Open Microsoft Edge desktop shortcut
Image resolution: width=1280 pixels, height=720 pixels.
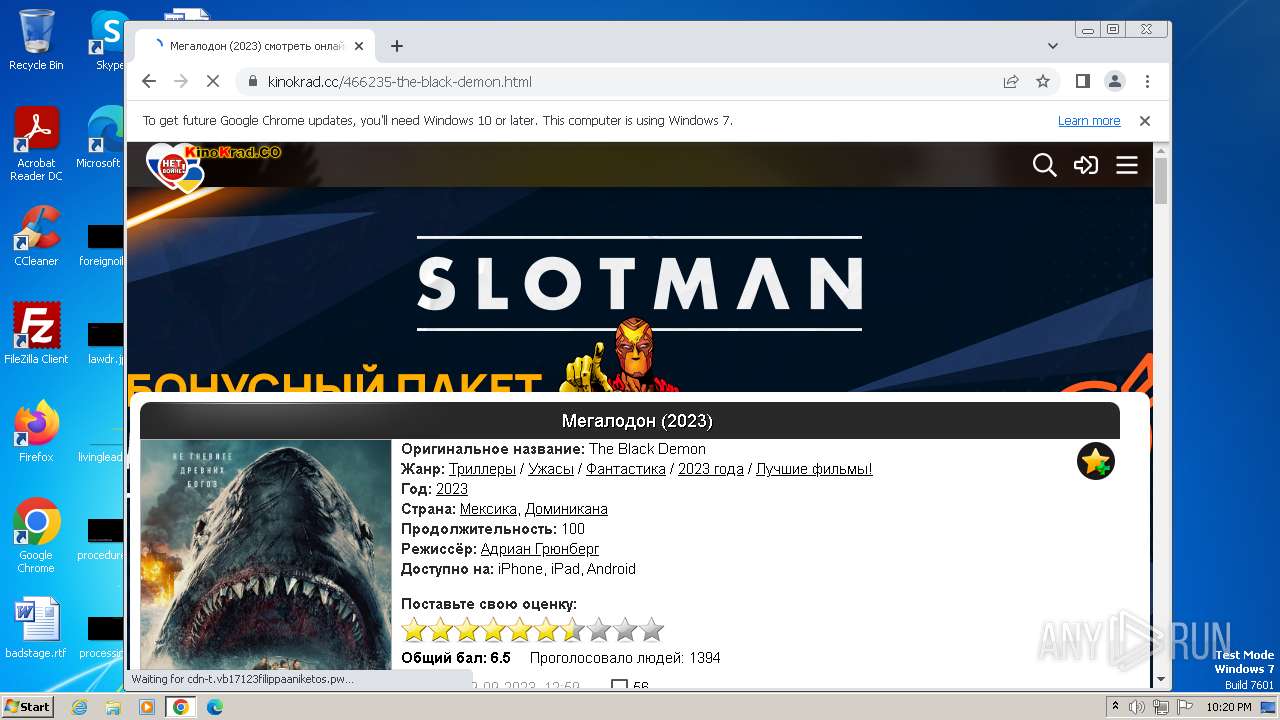[99, 138]
